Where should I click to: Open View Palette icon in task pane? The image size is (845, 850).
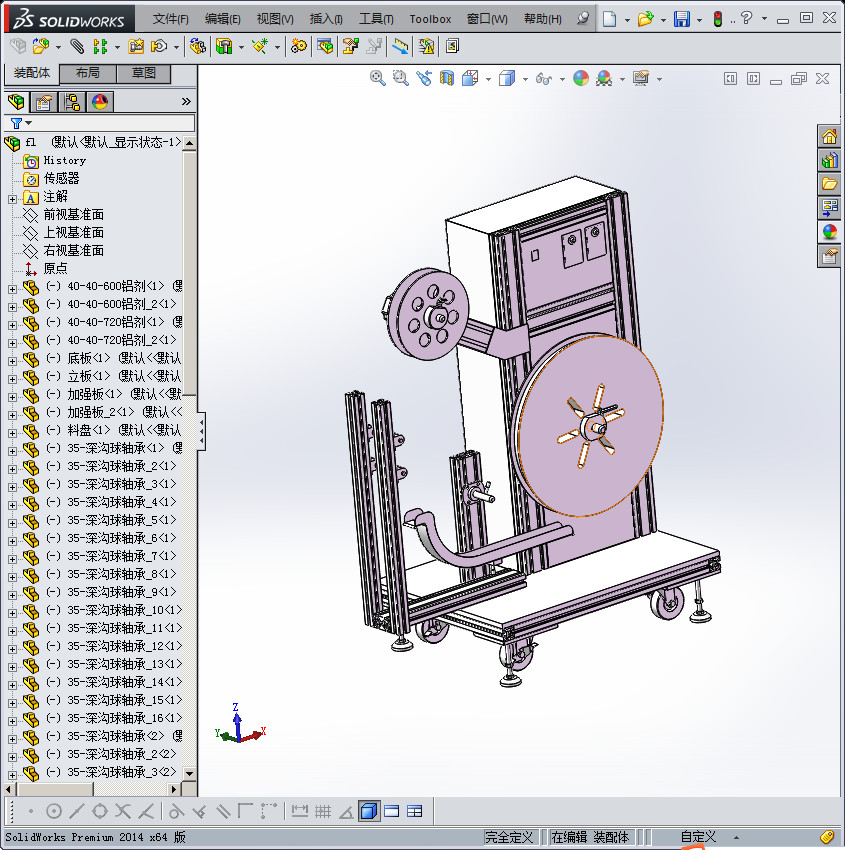coord(829,208)
